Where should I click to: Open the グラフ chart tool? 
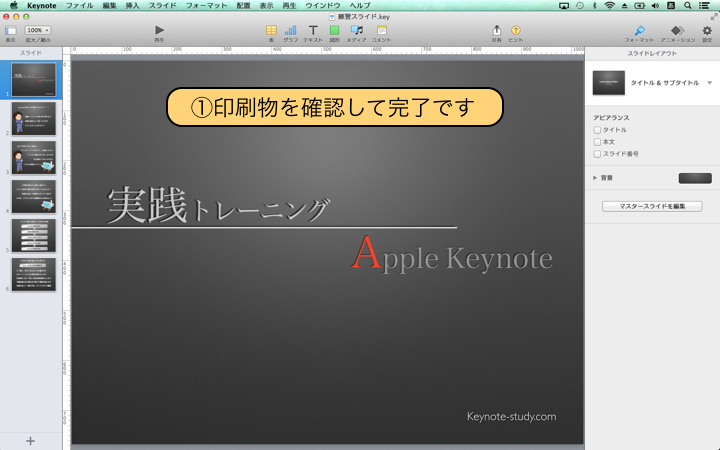click(x=290, y=30)
